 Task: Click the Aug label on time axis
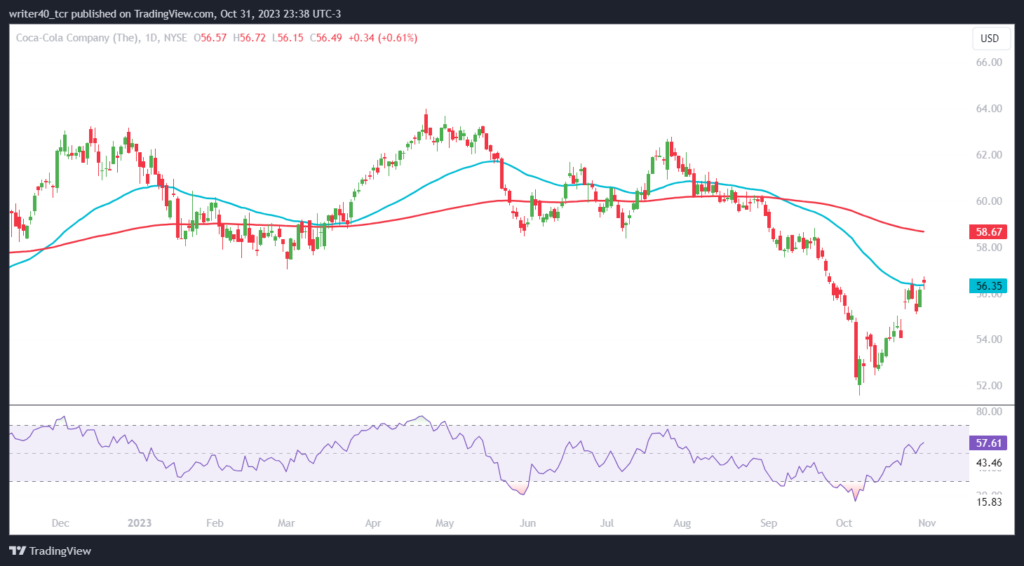pyautogui.click(x=682, y=523)
